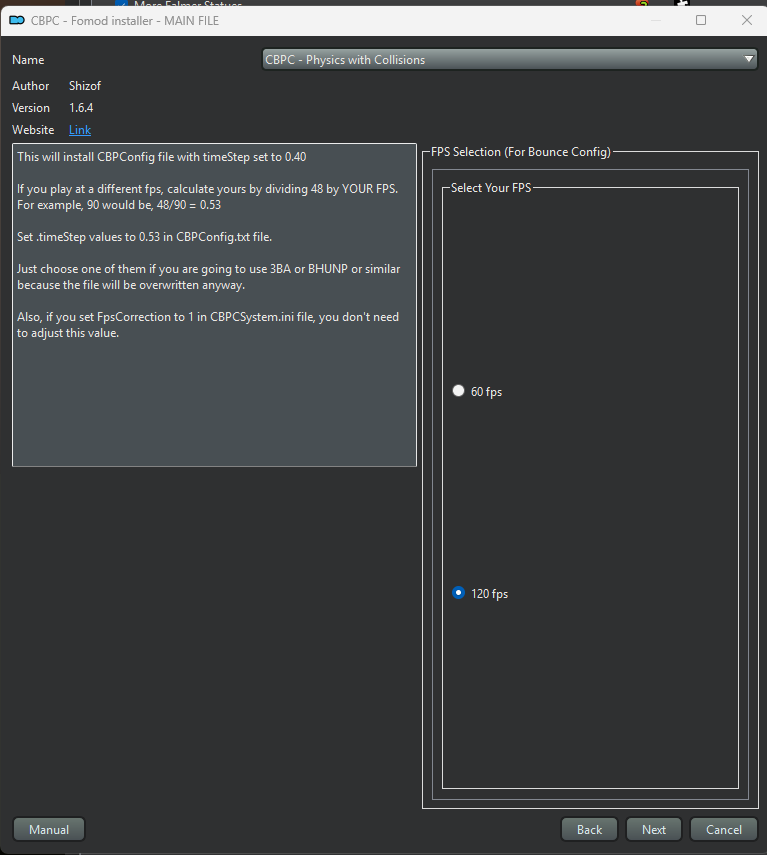Click the FpsCorrection note in description
Image resolution: width=767 pixels, height=855 pixels.
click(x=208, y=325)
